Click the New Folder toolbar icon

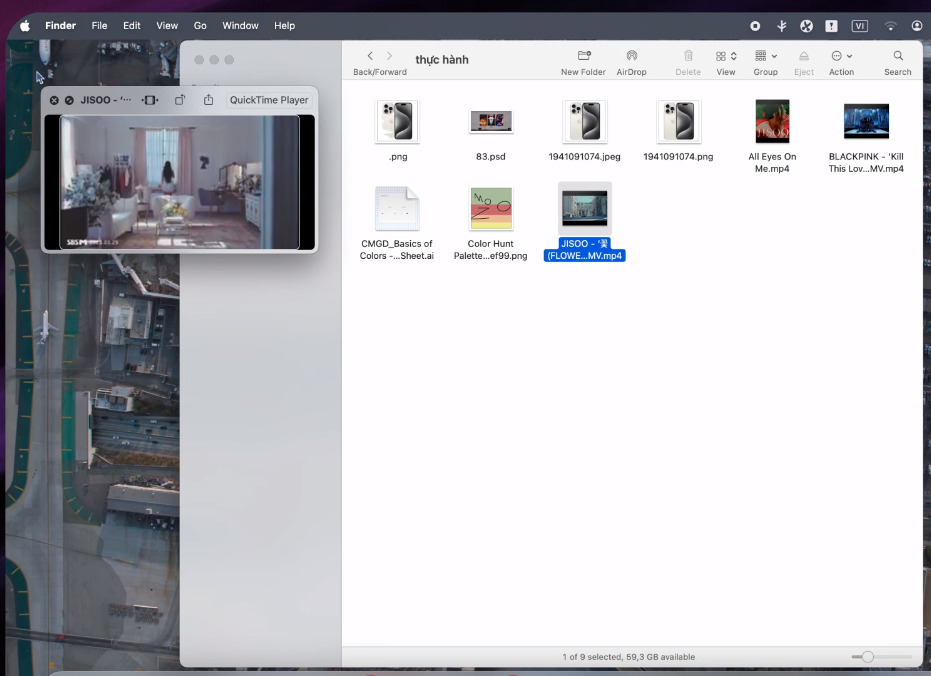coord(583,56)
